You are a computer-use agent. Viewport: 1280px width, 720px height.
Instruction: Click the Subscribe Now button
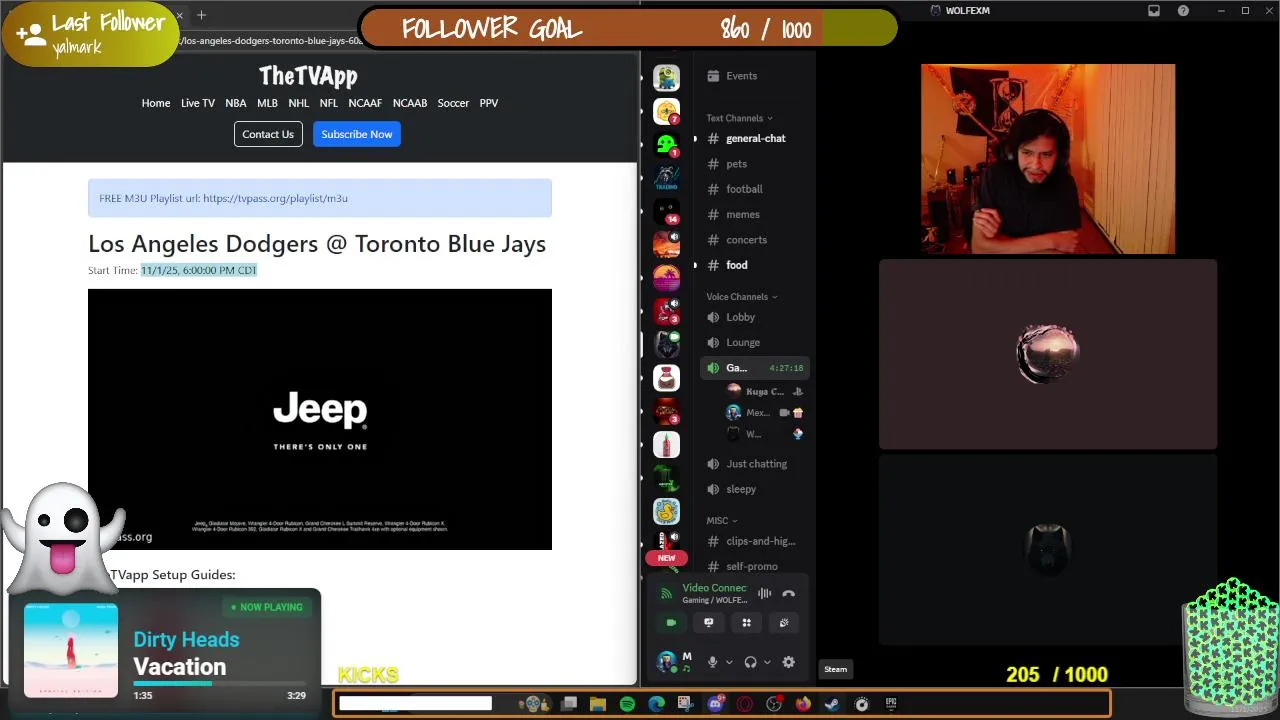[357, 134]
